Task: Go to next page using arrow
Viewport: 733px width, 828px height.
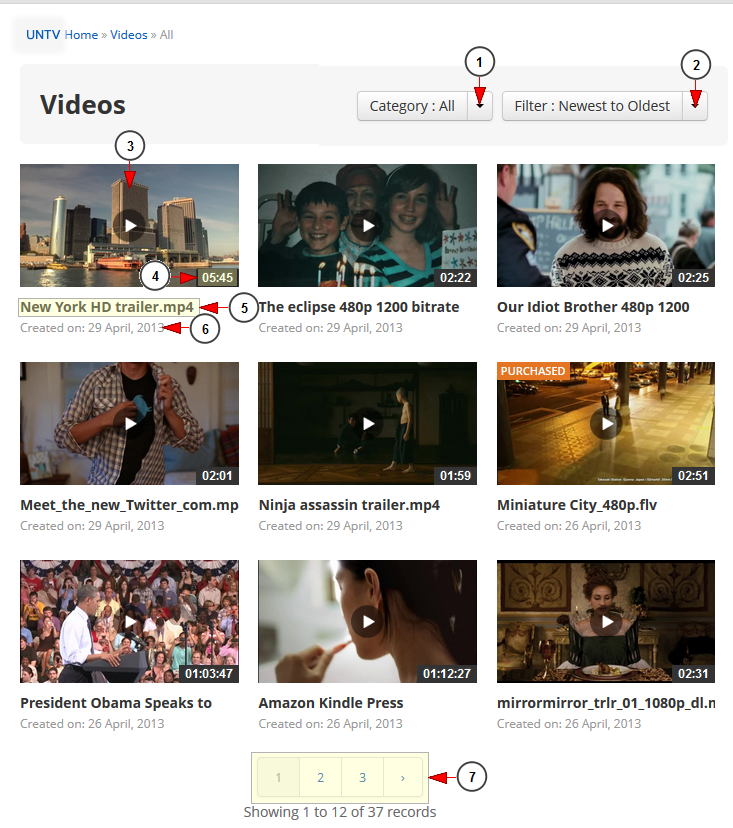Action: 402,777
